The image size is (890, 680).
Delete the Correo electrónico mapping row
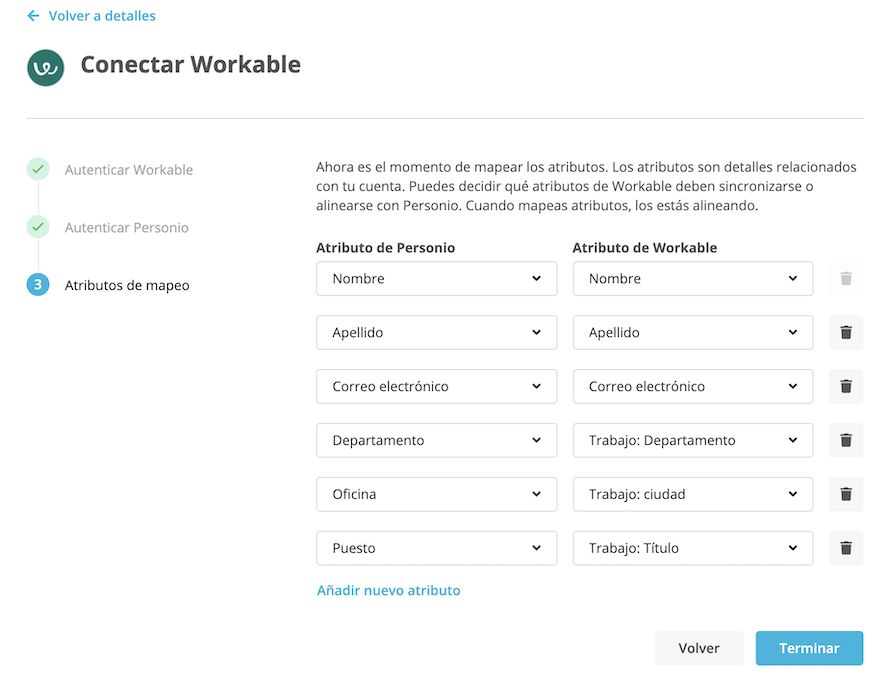click(x=846, y=386)
